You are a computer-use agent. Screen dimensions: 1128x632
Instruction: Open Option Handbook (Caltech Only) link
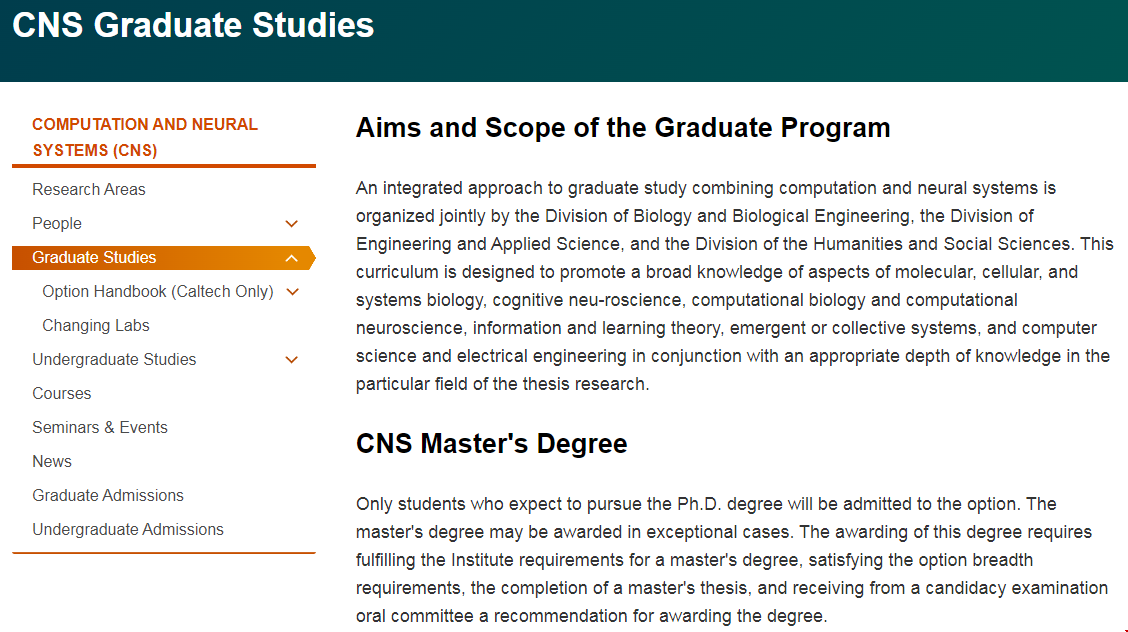click(x=157, y=292)
